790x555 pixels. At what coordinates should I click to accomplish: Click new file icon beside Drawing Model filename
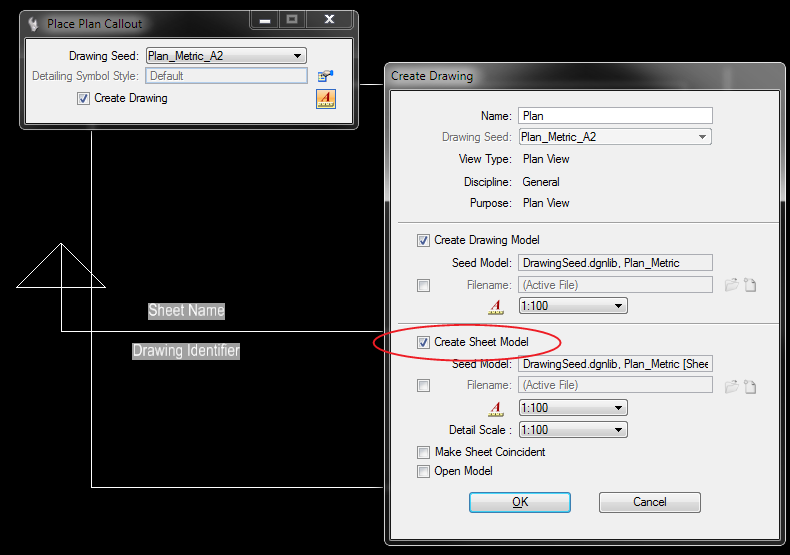click(x=750, y=285)
